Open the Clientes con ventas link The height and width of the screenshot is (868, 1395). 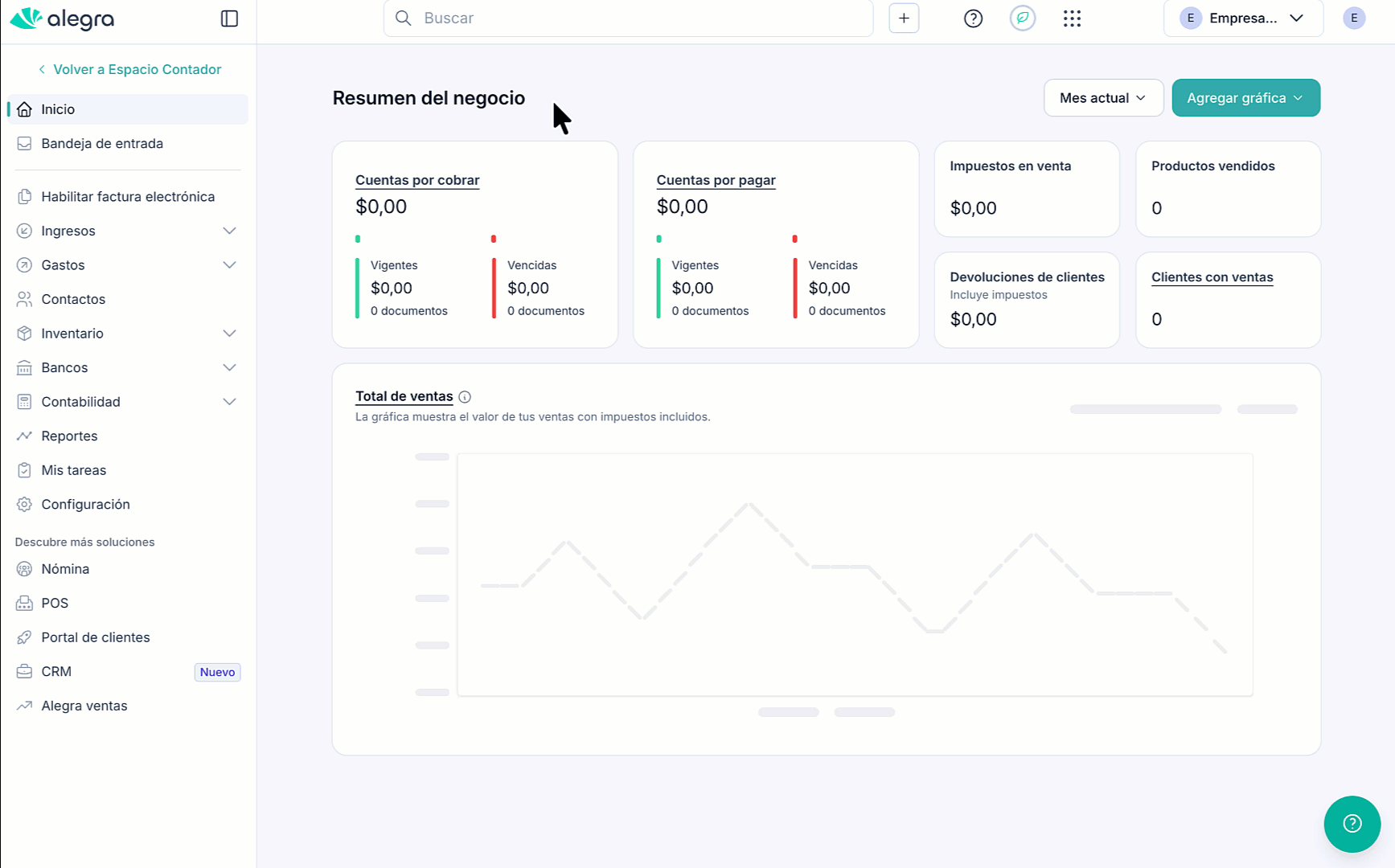click(x=1212, y=277)
